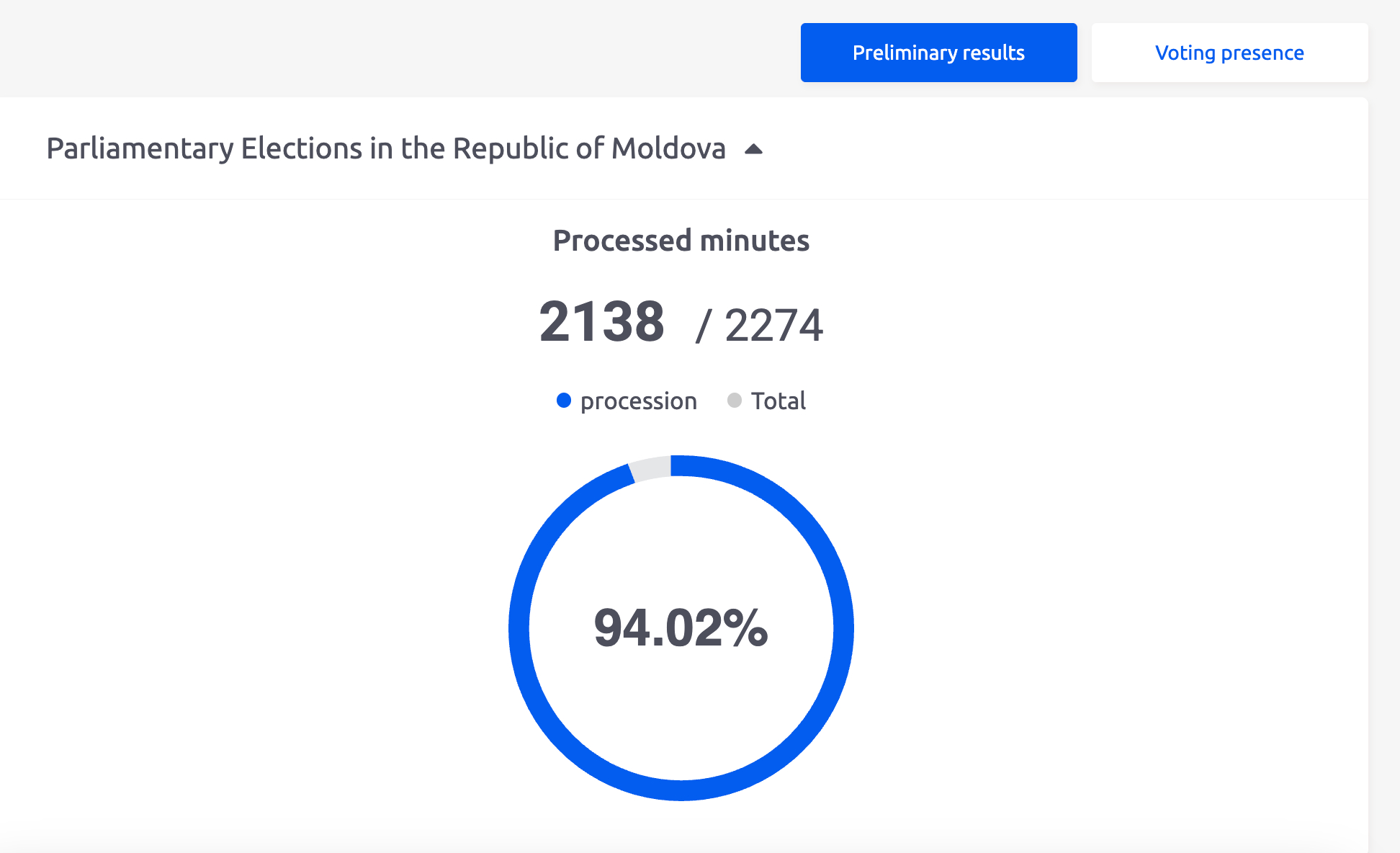Select the gray unprocessed donut segment
The image size is (1400, 853).
(x=650, y=468)
